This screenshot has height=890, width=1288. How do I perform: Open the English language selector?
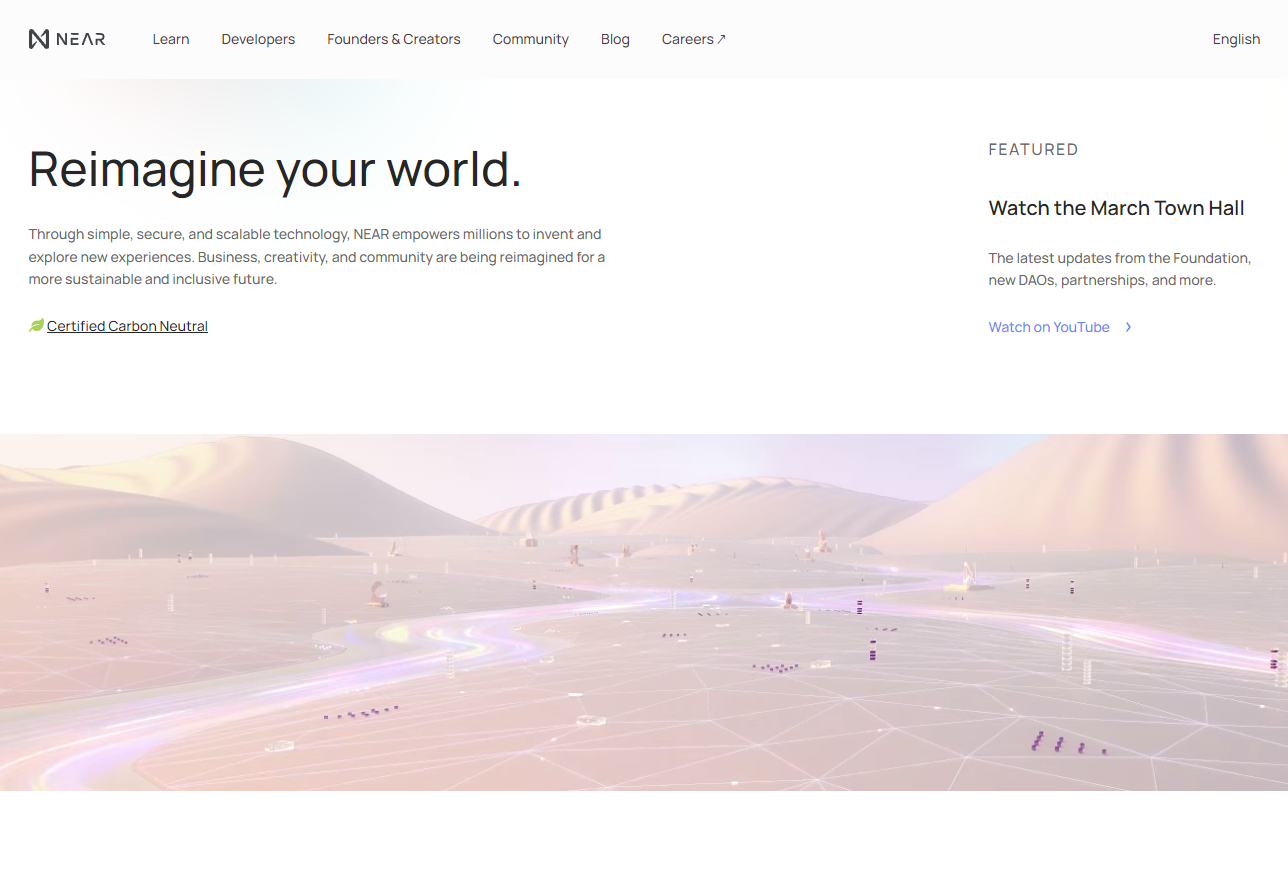coord(1236,39)
